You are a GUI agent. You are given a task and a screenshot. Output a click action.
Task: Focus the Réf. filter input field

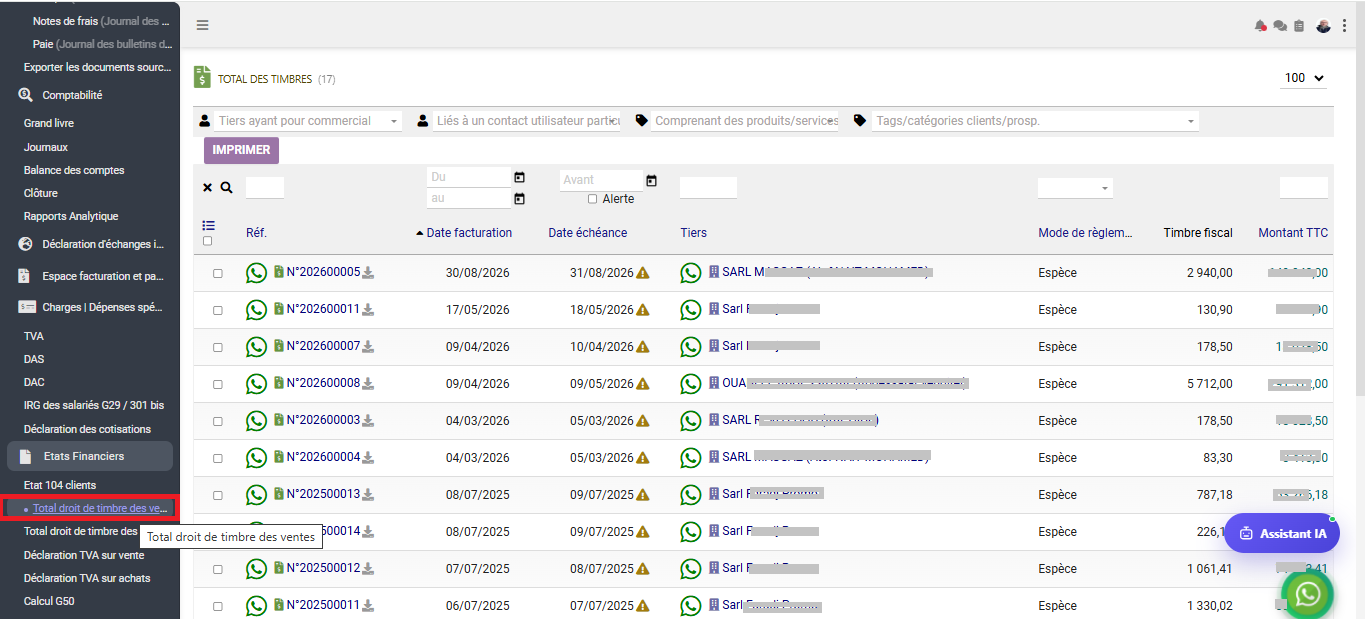pos(265,187)
